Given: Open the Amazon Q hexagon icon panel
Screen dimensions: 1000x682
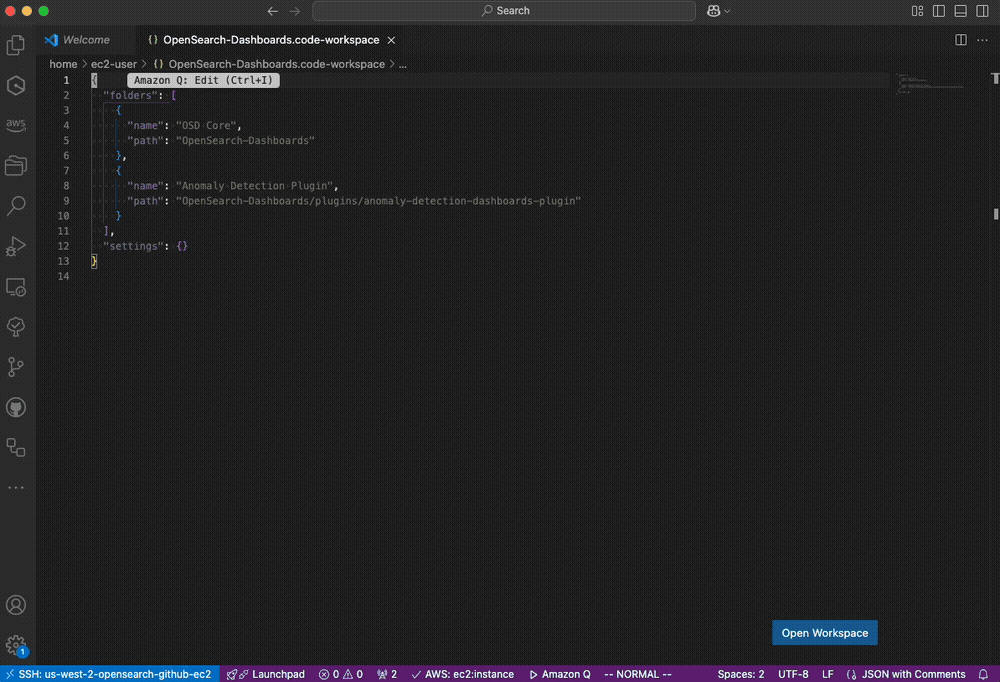Looking at the screenshot, I should click(x=16, y=85).
